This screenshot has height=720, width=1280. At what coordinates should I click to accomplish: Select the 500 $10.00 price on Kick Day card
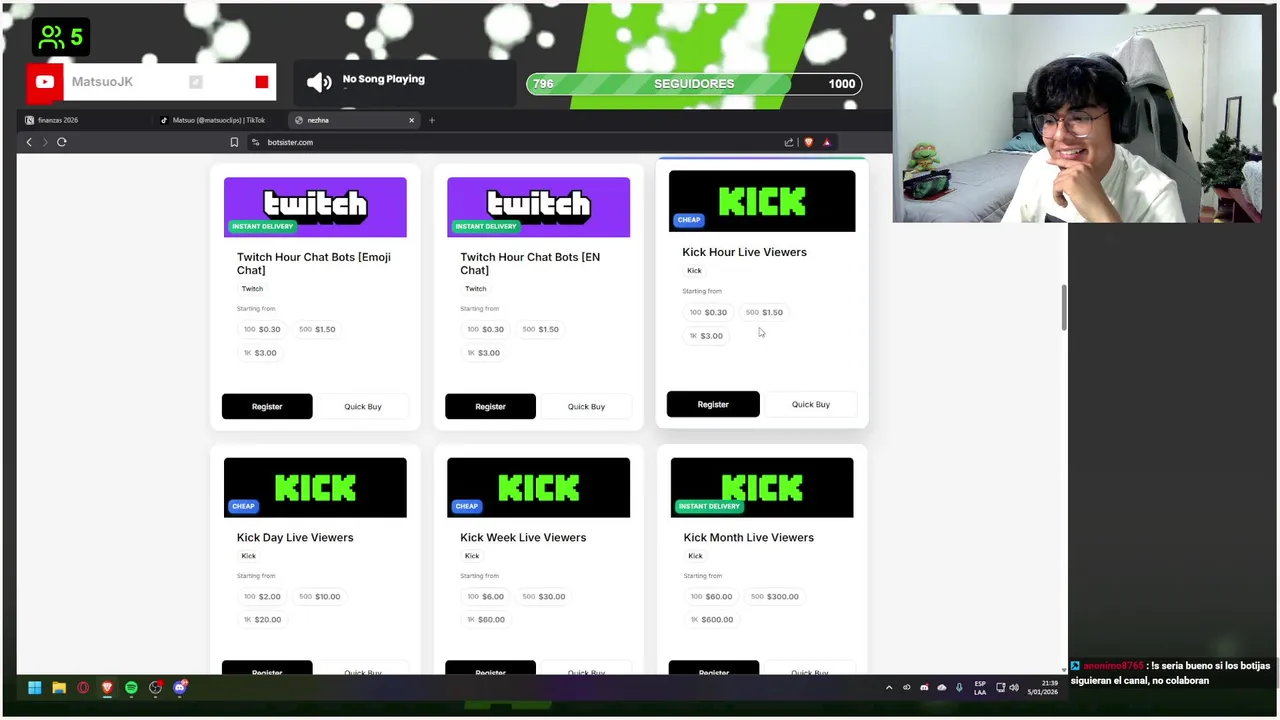point(320,597)
